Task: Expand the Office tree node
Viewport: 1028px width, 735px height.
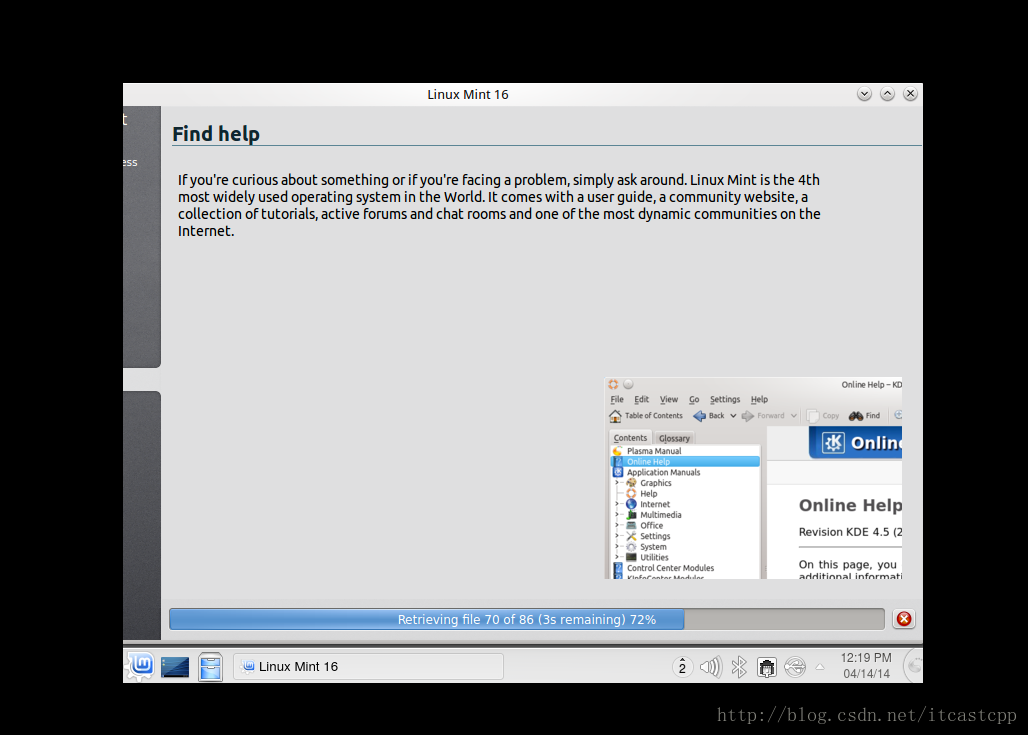Action: pyautogui.click(x=617, y=525)
